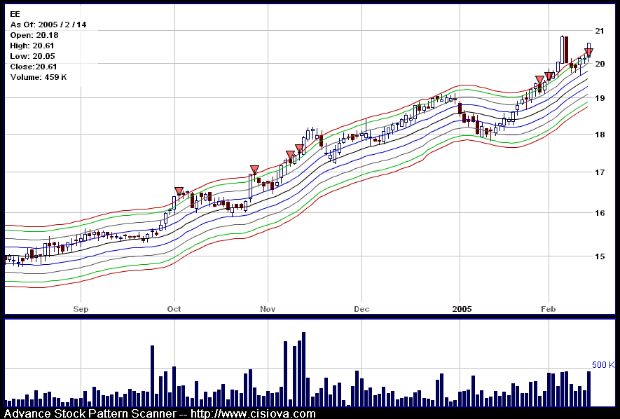This screenshot has height=419, width=620.
Task: Click the red triangle marker in late October
Action: (x=254, y=170)
